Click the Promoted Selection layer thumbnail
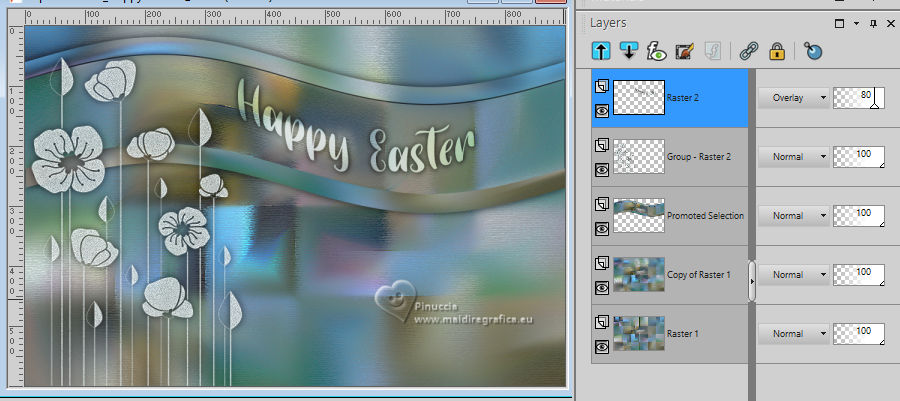900x401 pixels. (x=638, y=215)
